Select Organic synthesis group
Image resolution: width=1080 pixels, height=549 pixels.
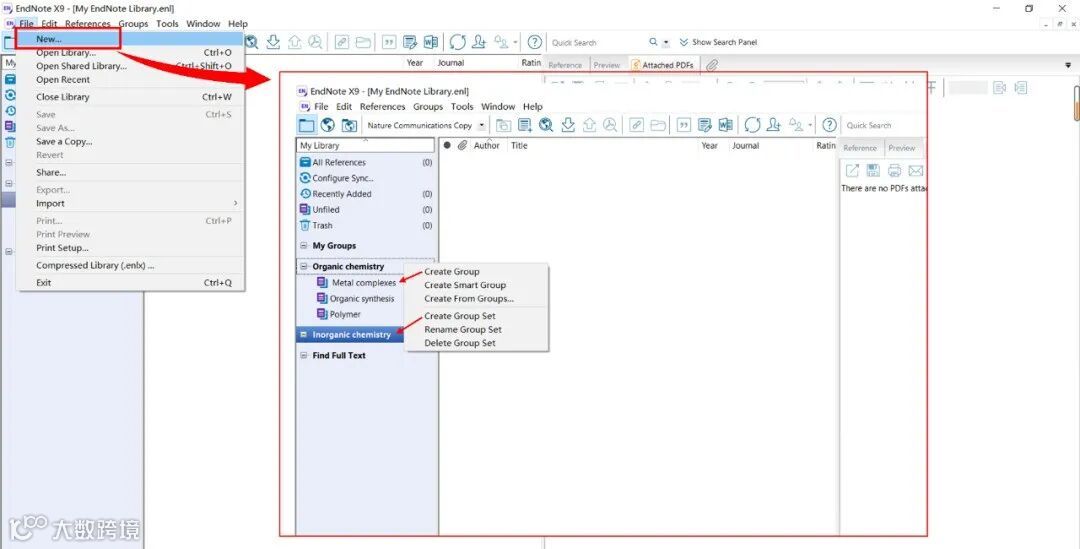(362, 299)
